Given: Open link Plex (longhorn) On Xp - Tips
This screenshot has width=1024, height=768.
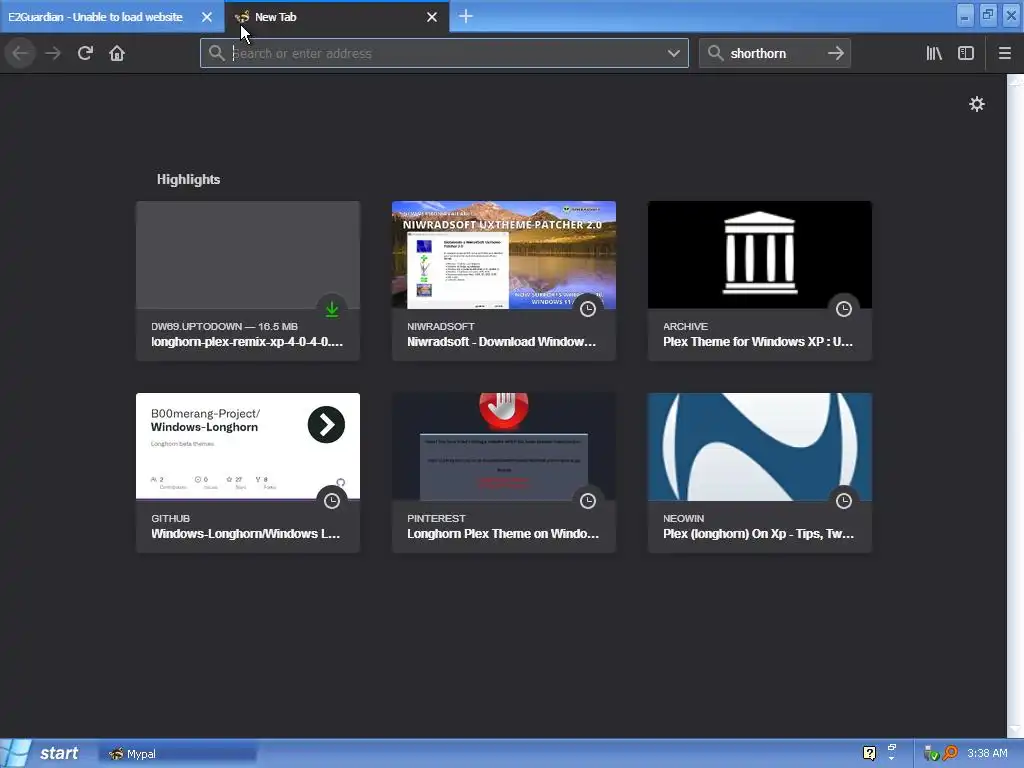Looking at the screenshot, I should click(758, 534).
